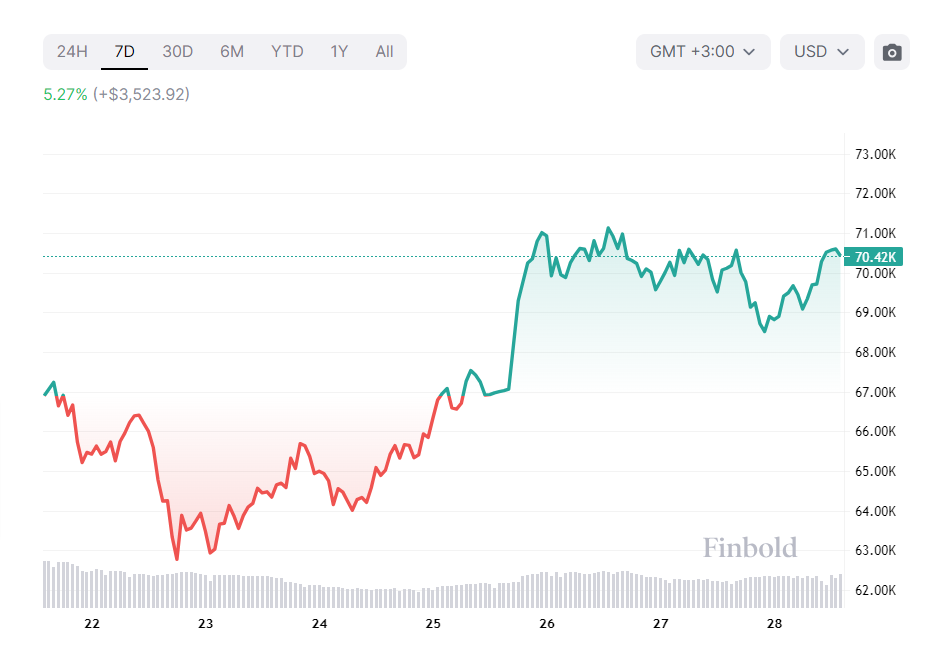Switch chart to YTD range
The image size is (931, 655).
click(x=287, y=52)
